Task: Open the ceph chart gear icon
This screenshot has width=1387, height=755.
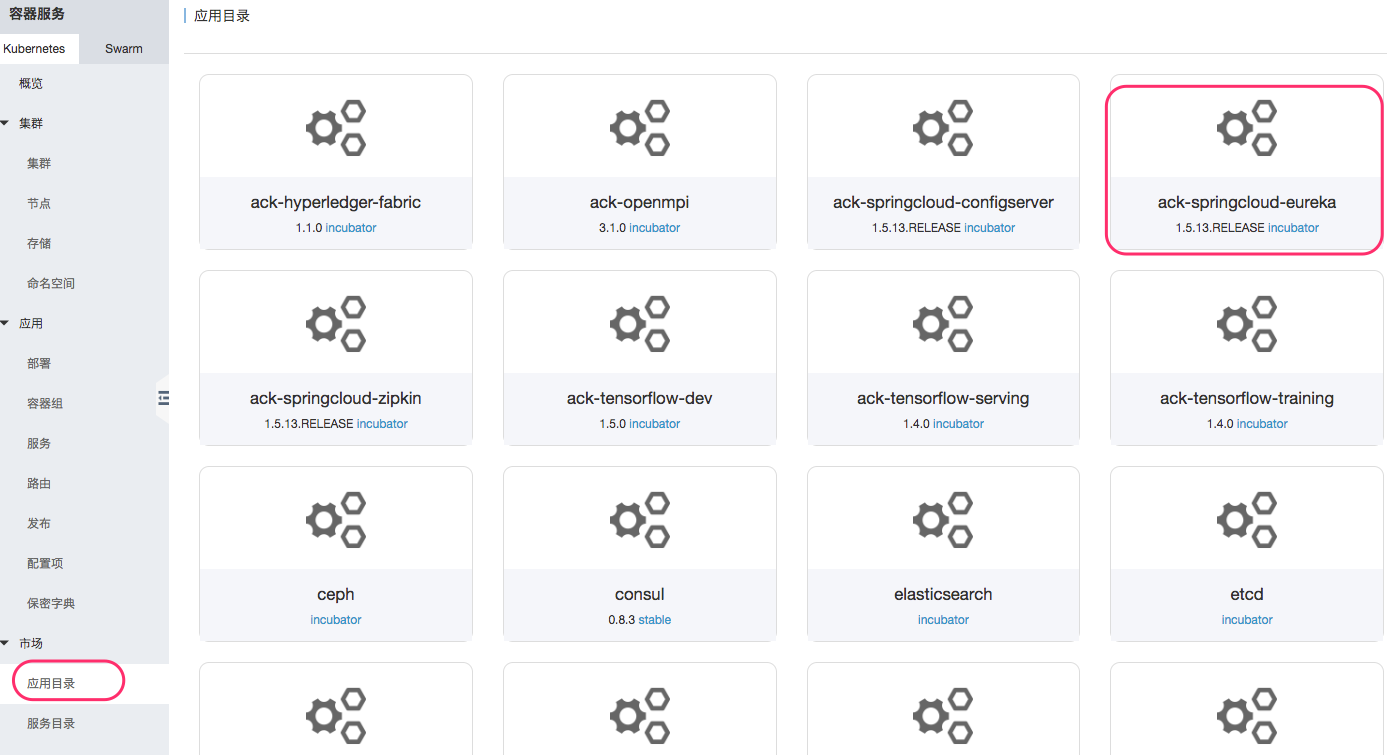Action: tap(336, 519)
